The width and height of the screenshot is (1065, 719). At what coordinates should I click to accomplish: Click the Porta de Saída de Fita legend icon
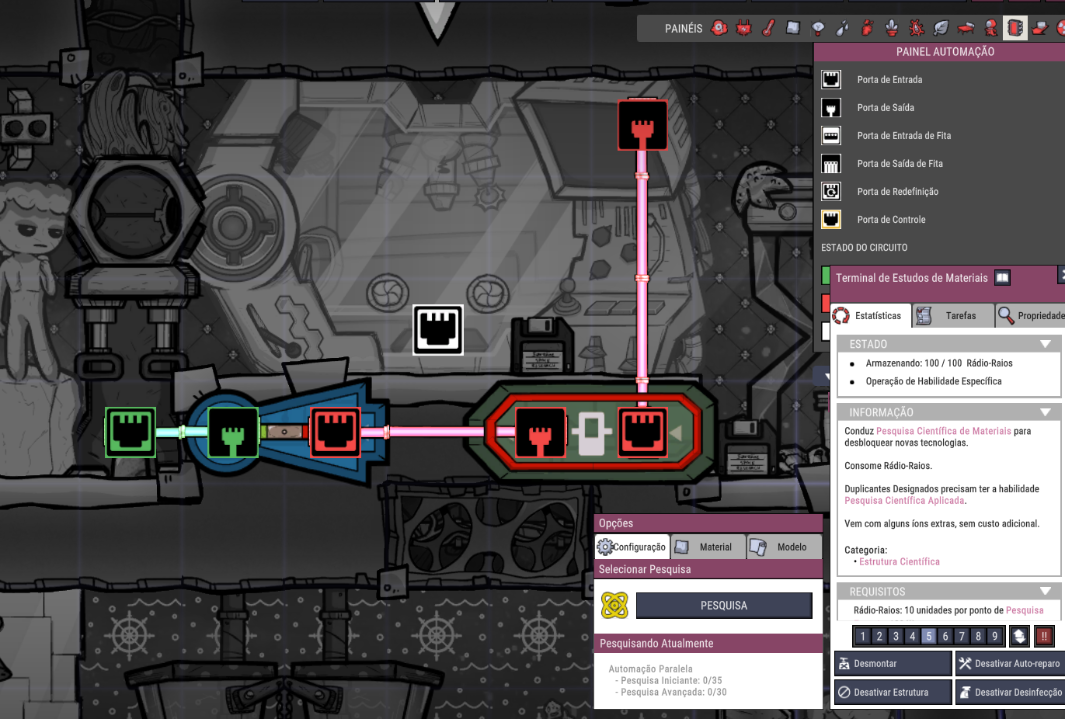tap(831, 164)
